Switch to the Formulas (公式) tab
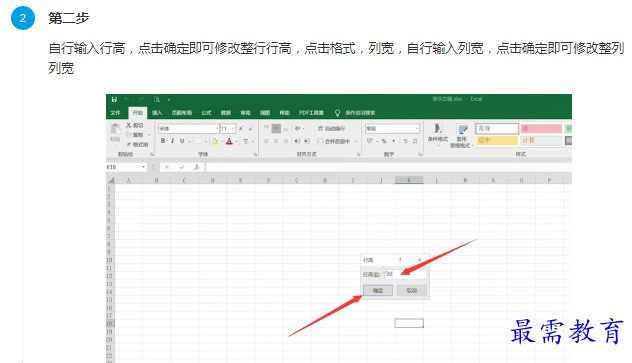 [206, 113]
